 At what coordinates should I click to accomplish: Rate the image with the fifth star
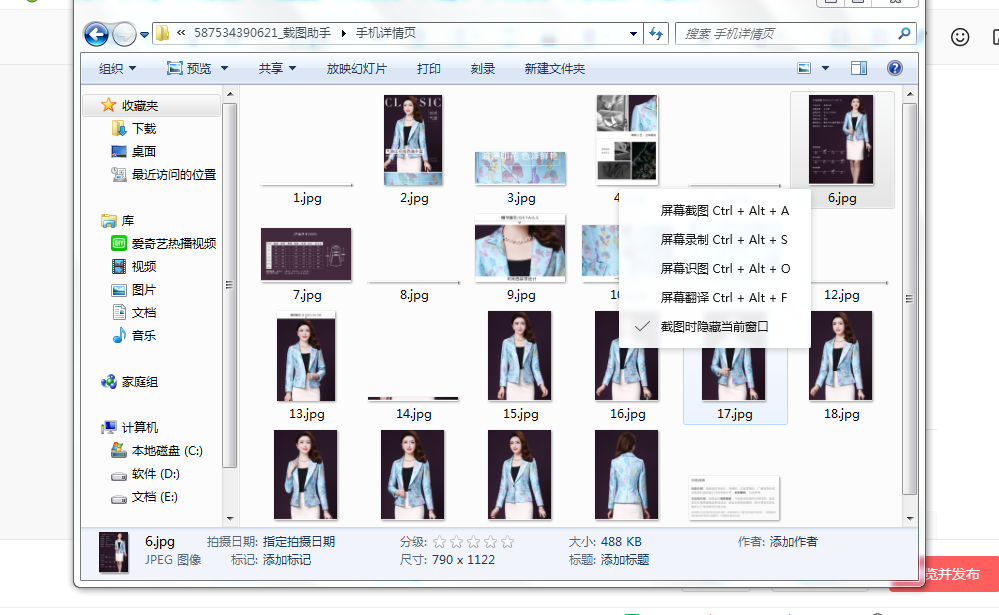(x=507, y=542)
